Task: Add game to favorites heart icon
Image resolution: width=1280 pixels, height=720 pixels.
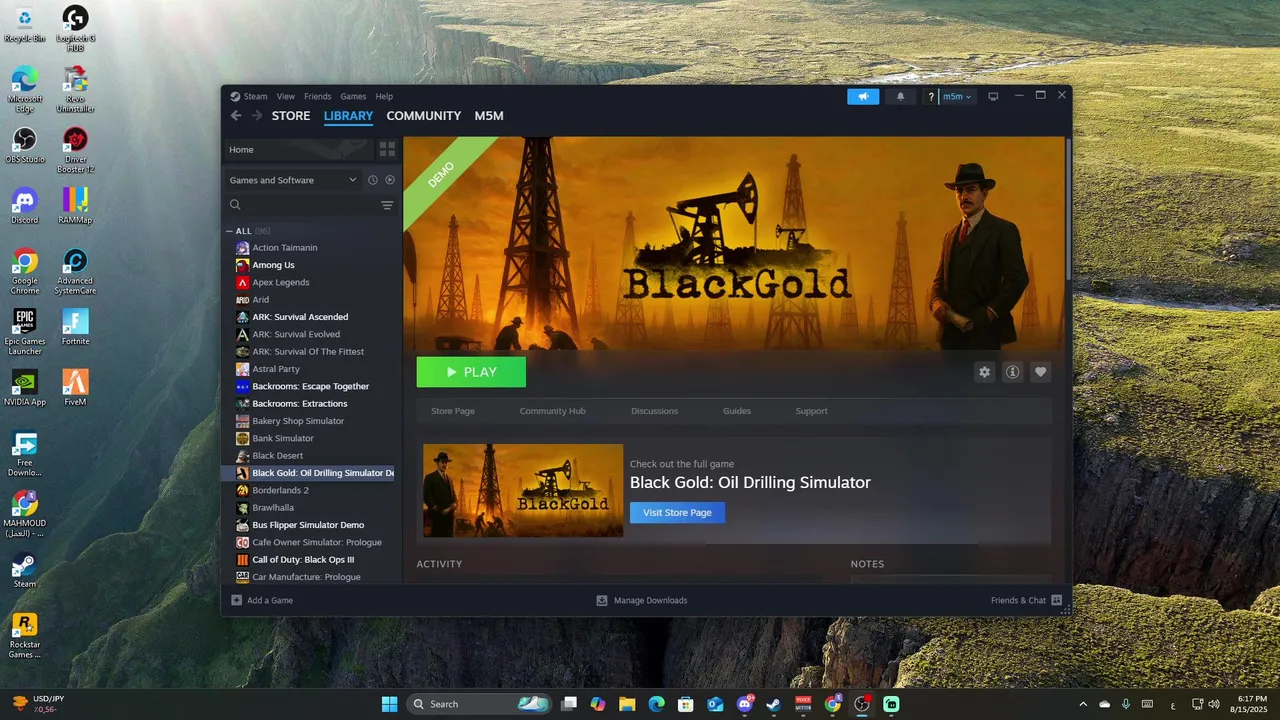Action: (1041, 372)
